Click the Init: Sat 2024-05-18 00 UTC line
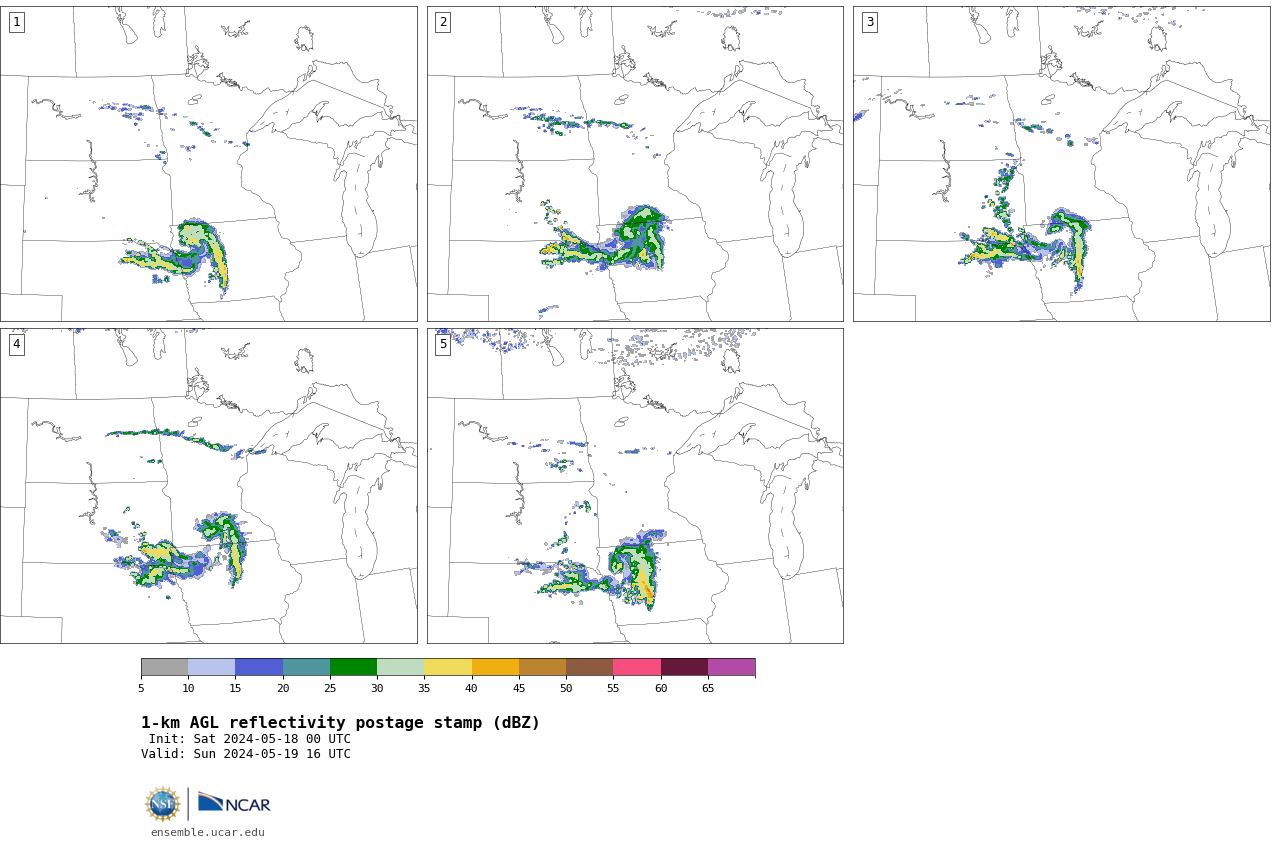Image resolution: width=1280 pixels, height=844 pixels. point(250,739)
